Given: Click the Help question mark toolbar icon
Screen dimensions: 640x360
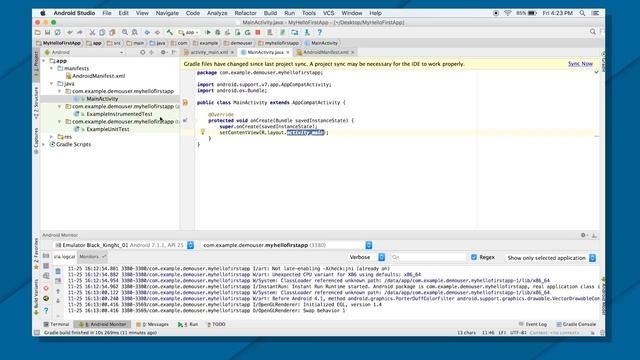Looking at the screenshot, I should pos(320,32).
